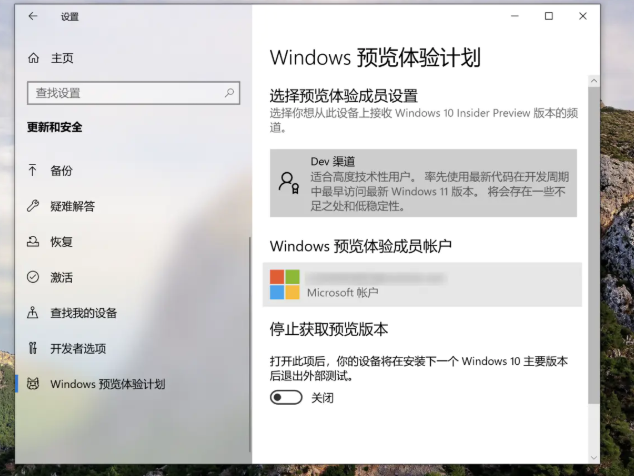Click the heading Windows 预览体验成员帐户
The width and height of the screenshot is (634, 476).
361,246
